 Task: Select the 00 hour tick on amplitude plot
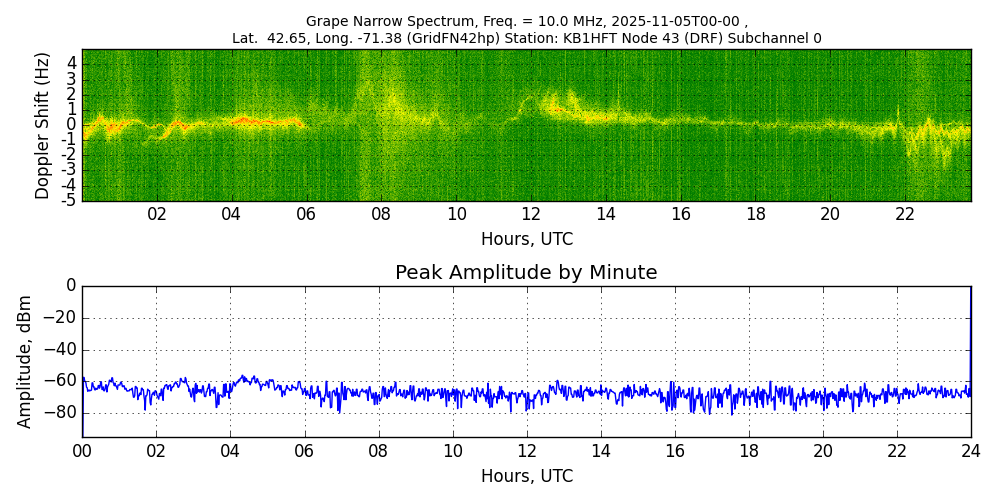tap(82, 451)
